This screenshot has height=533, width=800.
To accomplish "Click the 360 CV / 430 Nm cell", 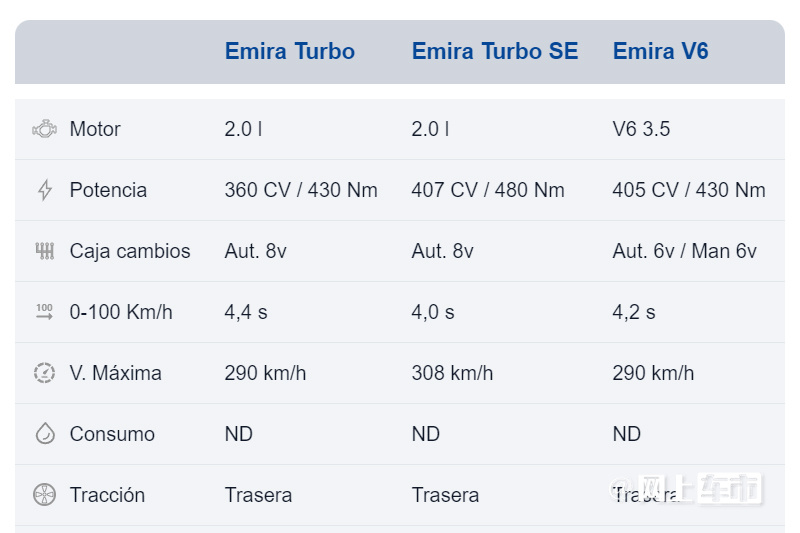I will coord(301,190).
